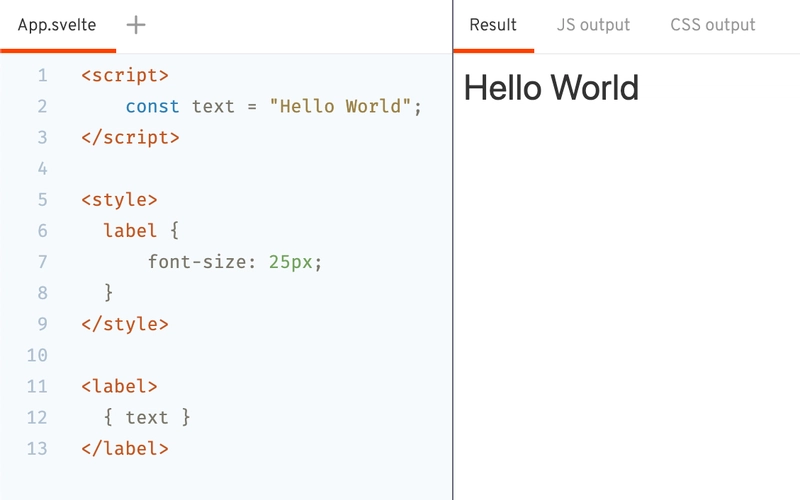The height and width of the screenshot is (500, 800).
Task: Open the CSS output tab
Action: tap(712, 25)
